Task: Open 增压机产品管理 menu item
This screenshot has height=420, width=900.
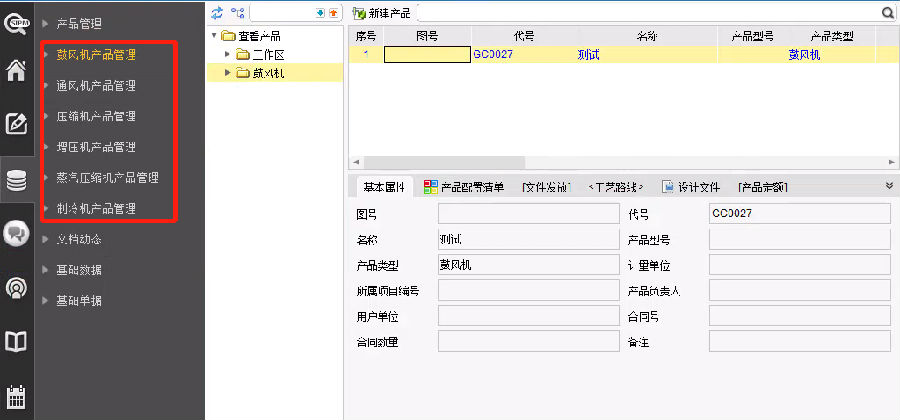Action: 96,147
